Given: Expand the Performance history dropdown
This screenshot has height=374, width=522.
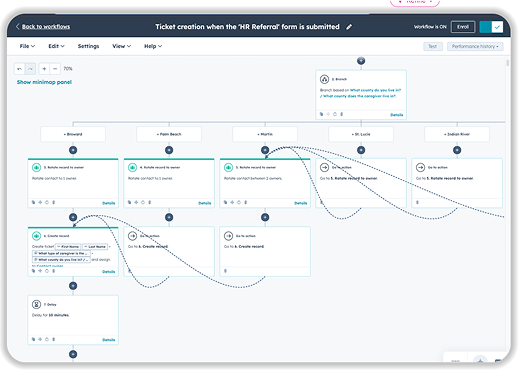Looking at the screenshot, I should pos(475,46).
